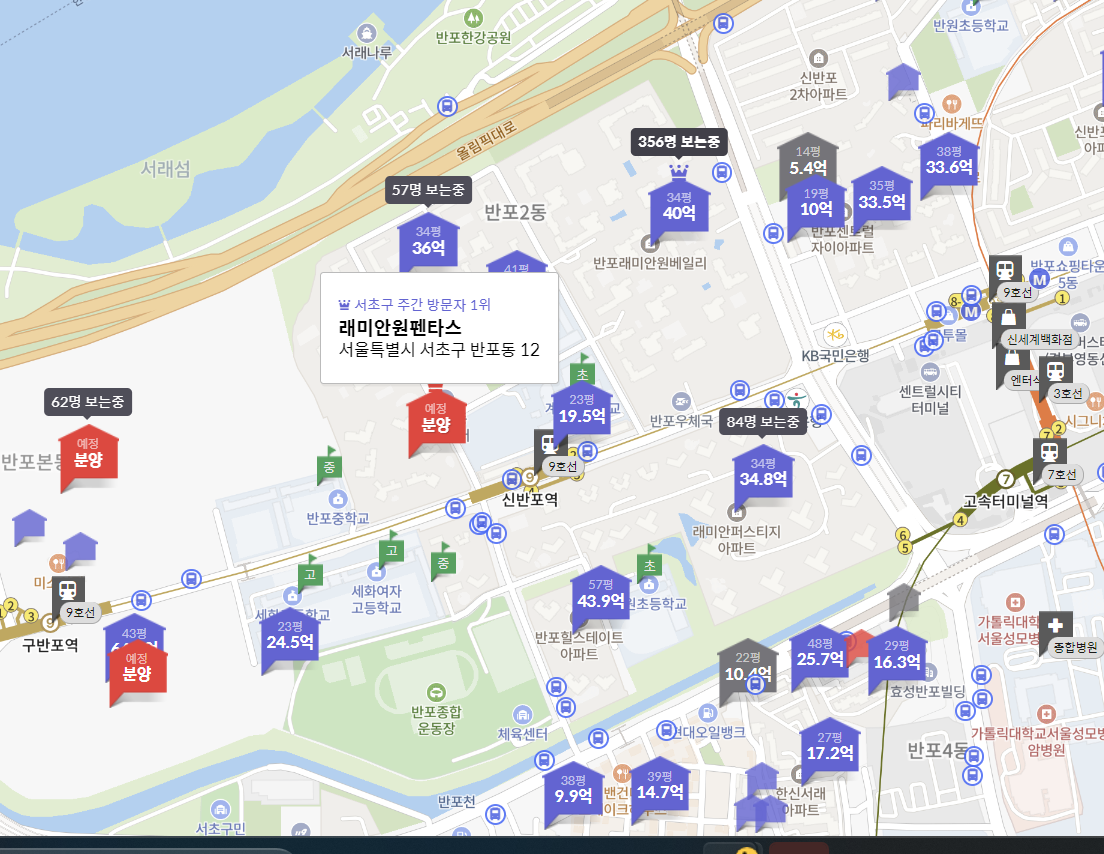Click unlabeled purple house marker near 반원초등학교
The width and height of the screenshot is (1104, 854).
tap(903, 80)
